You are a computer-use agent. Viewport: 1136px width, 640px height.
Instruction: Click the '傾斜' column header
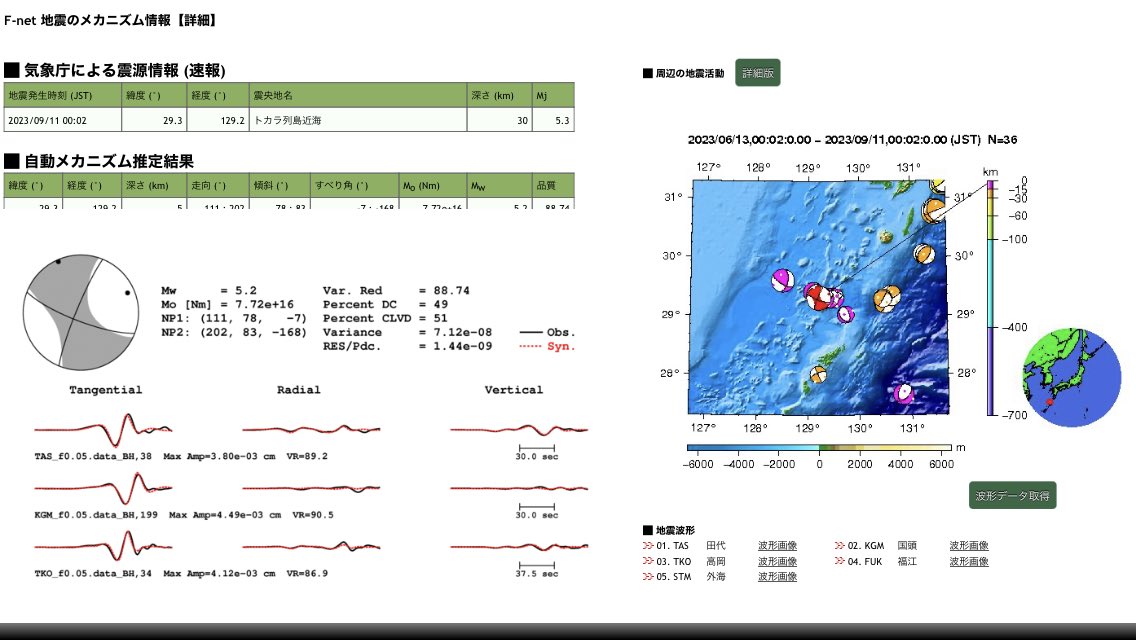(280, 186)
